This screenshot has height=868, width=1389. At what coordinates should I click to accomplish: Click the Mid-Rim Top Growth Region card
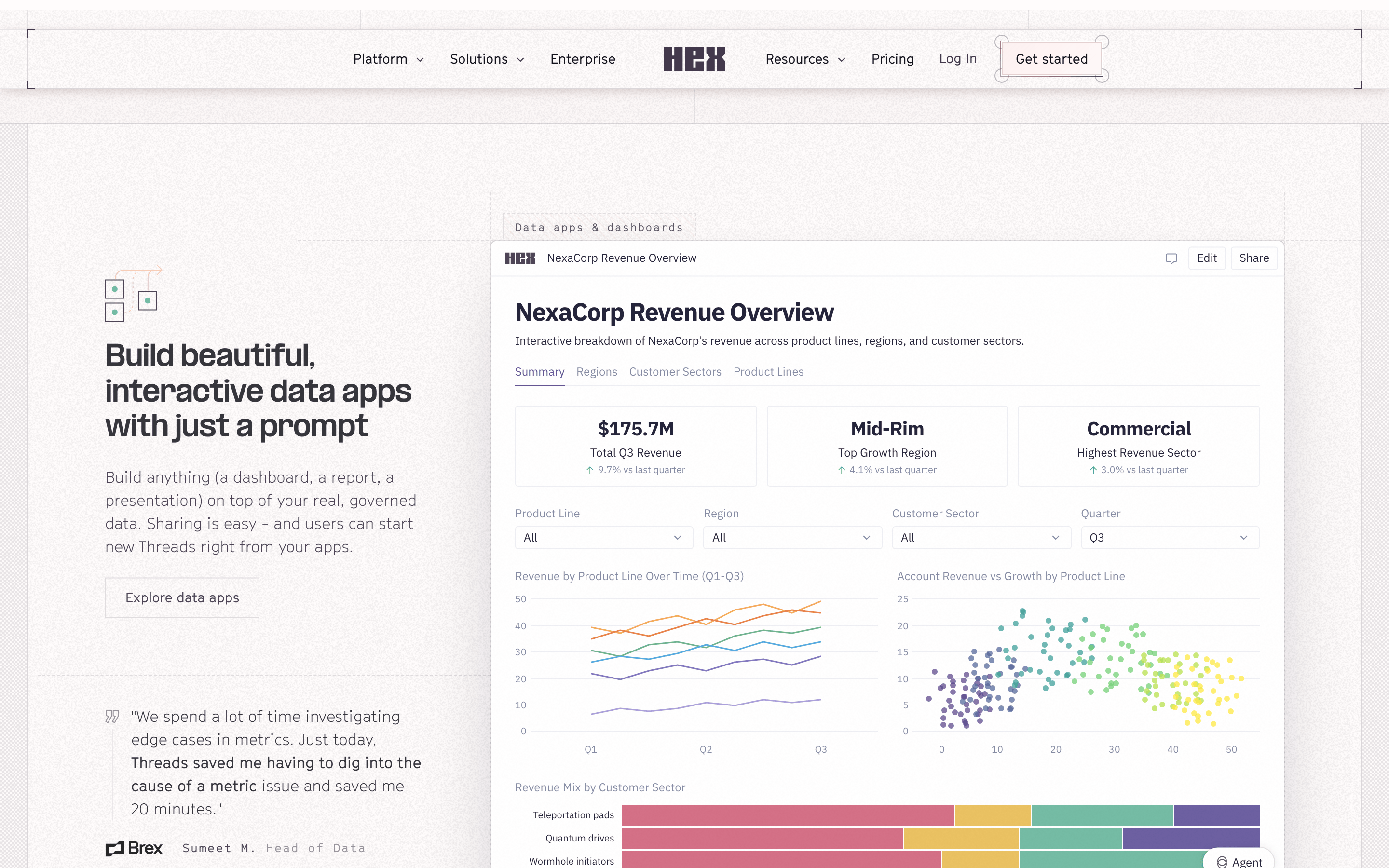point(887,446)
